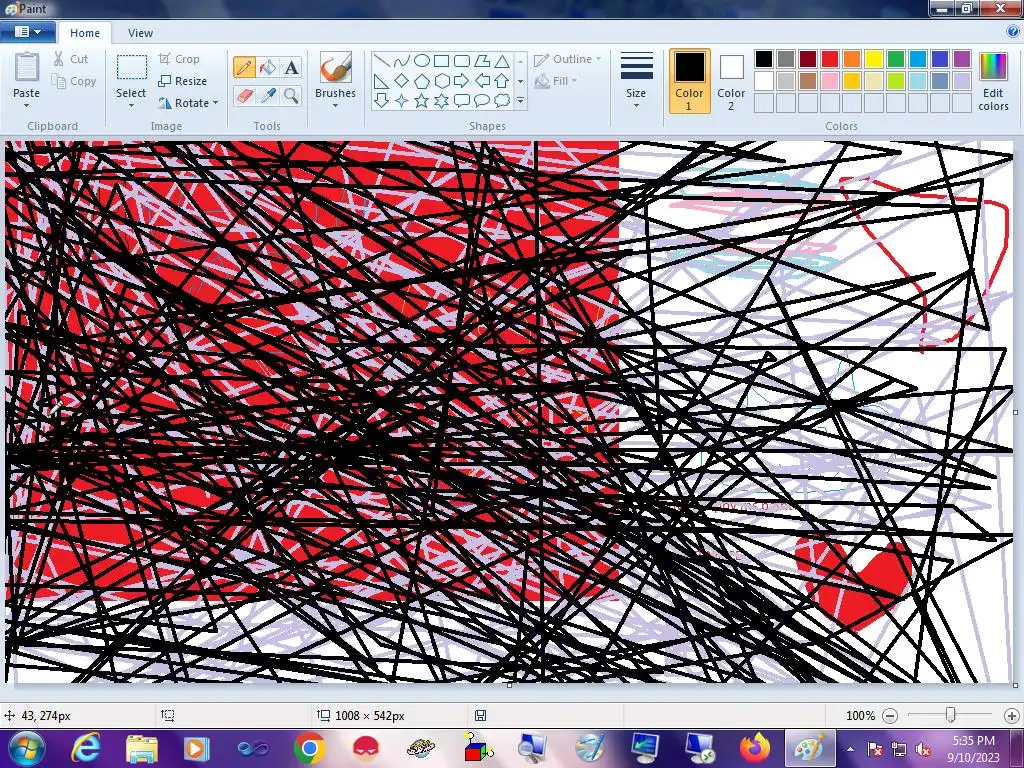Choose the Oval shape
Viewport: 1024px width, 768px height.
(422, 61)
